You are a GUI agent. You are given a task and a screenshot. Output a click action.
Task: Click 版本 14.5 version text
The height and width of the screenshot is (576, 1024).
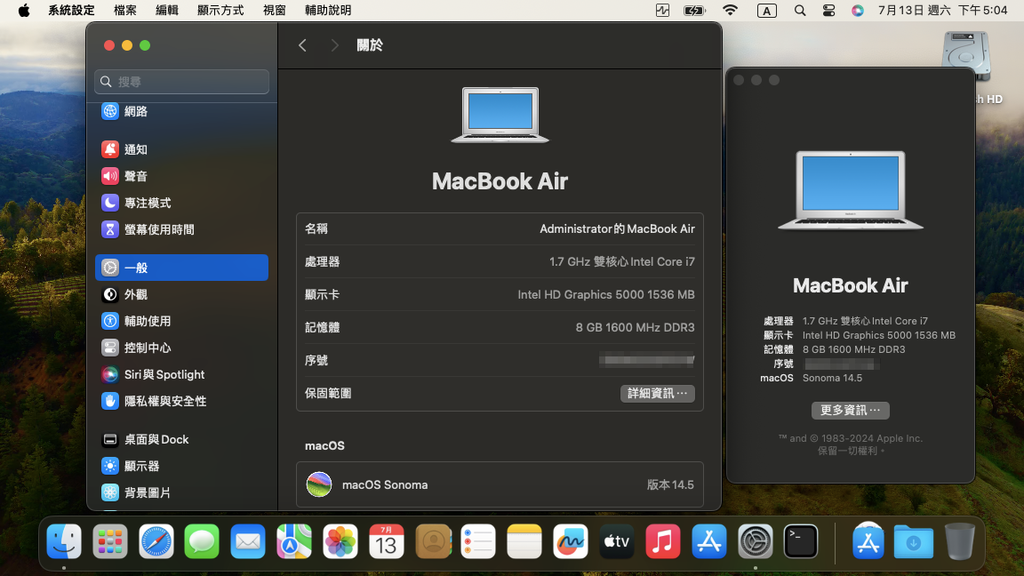(670, 485)
